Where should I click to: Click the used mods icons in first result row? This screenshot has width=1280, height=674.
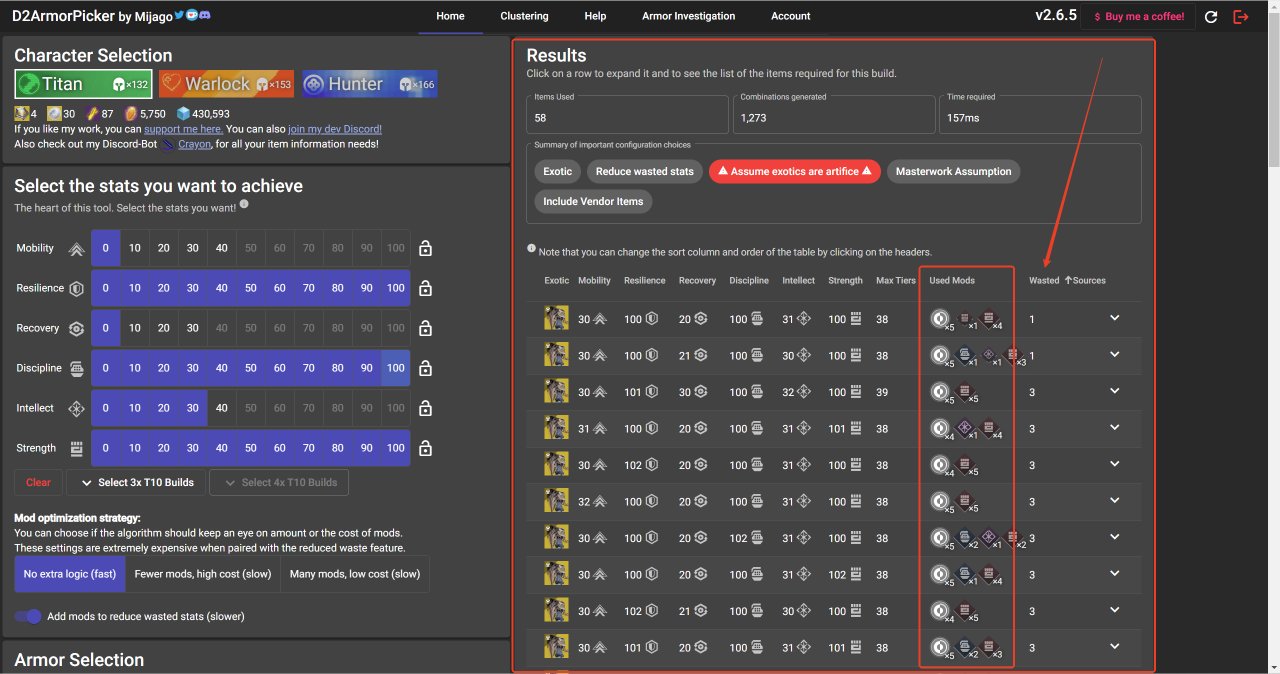pyautogui.click(x=967, y=319)
